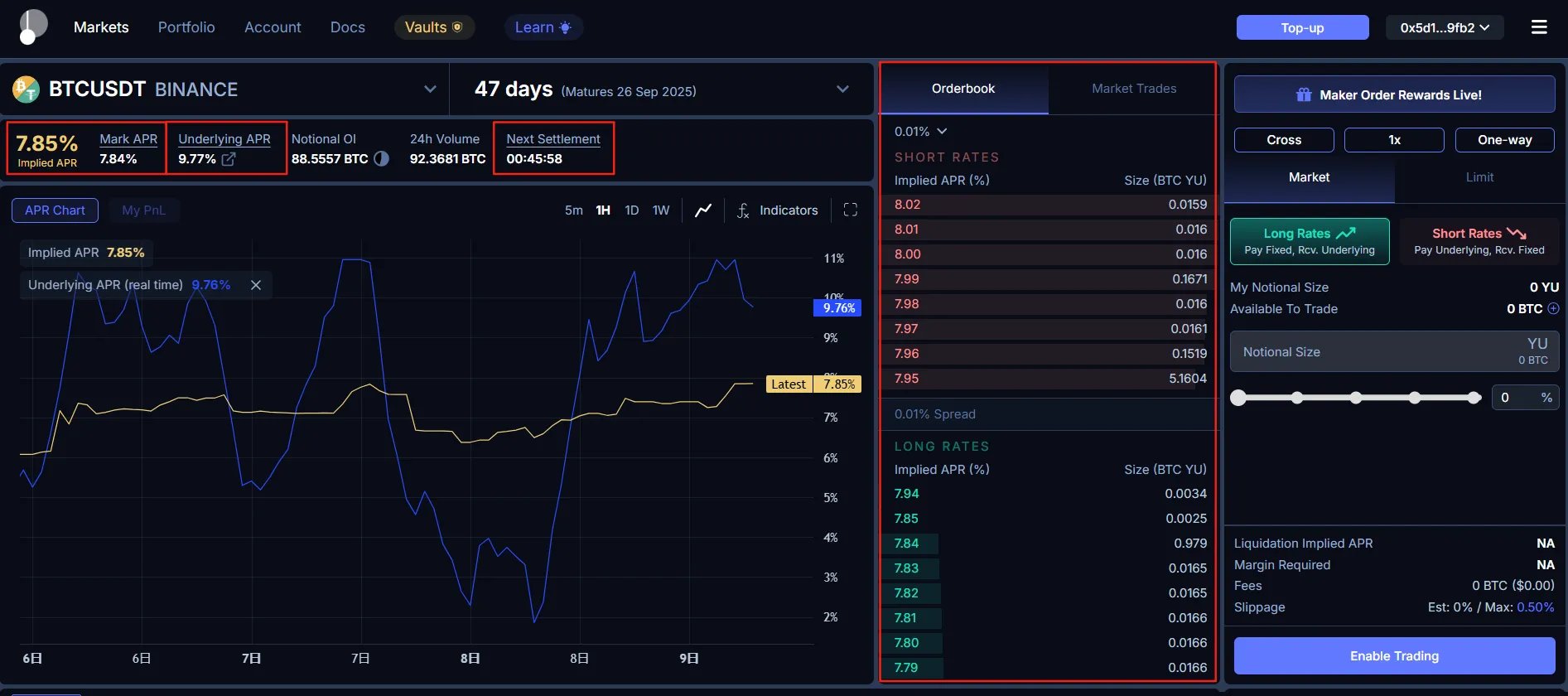Click the Underlying APR label link
Screen dimensions: 1568x696
click(224, 139)
